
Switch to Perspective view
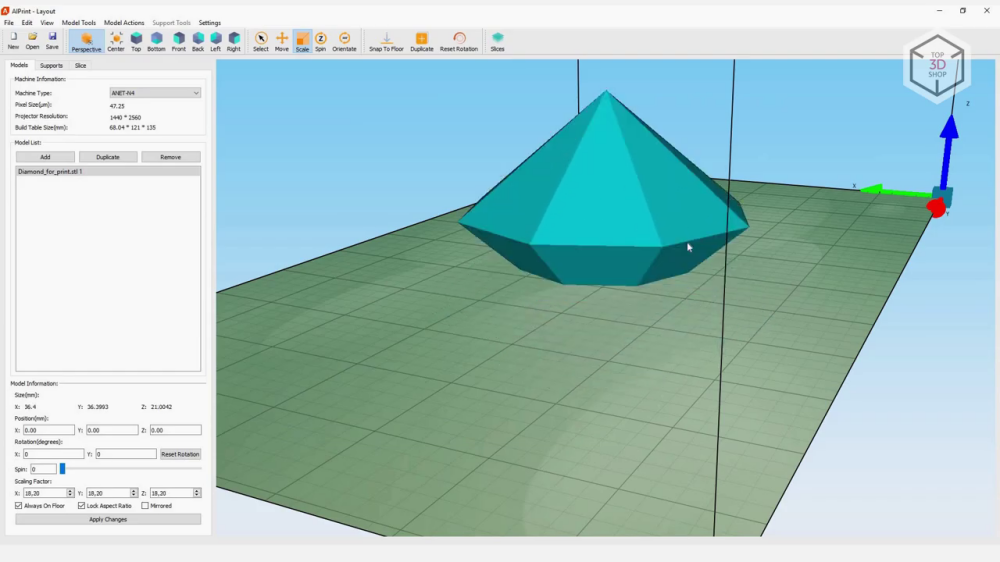(86, 41)
